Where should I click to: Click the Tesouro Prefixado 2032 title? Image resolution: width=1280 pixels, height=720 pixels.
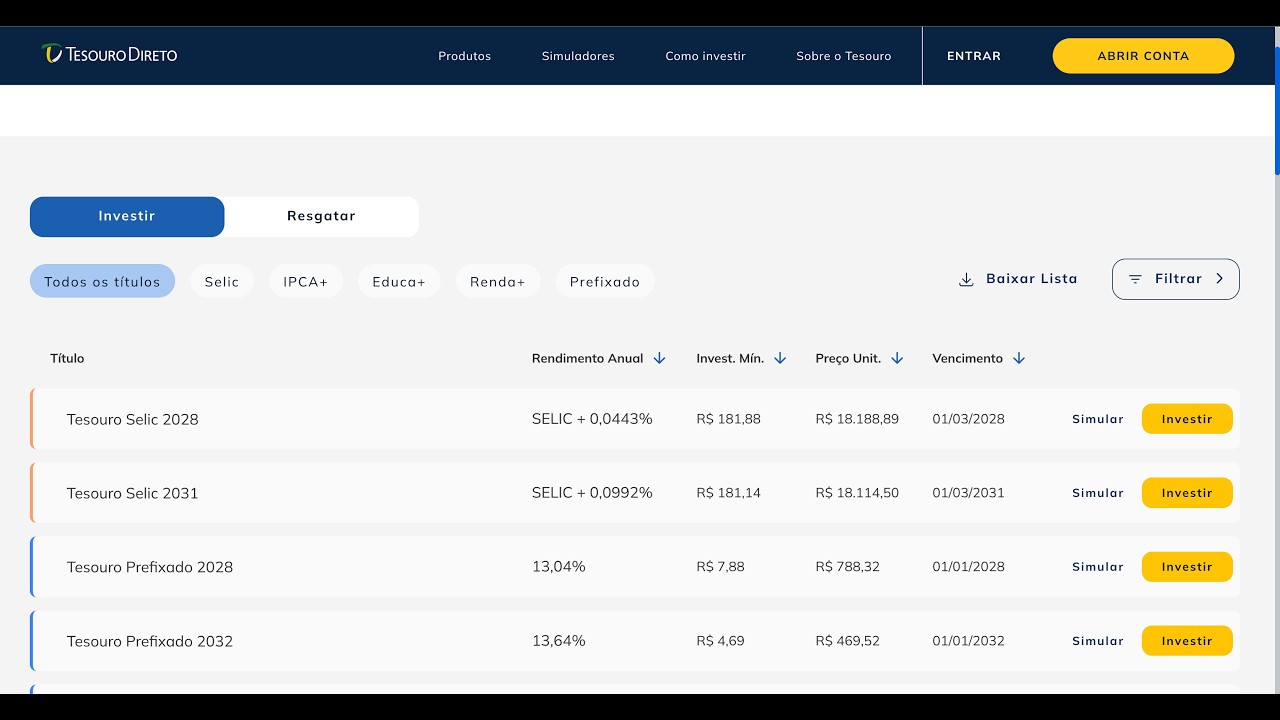coord(150,641)
